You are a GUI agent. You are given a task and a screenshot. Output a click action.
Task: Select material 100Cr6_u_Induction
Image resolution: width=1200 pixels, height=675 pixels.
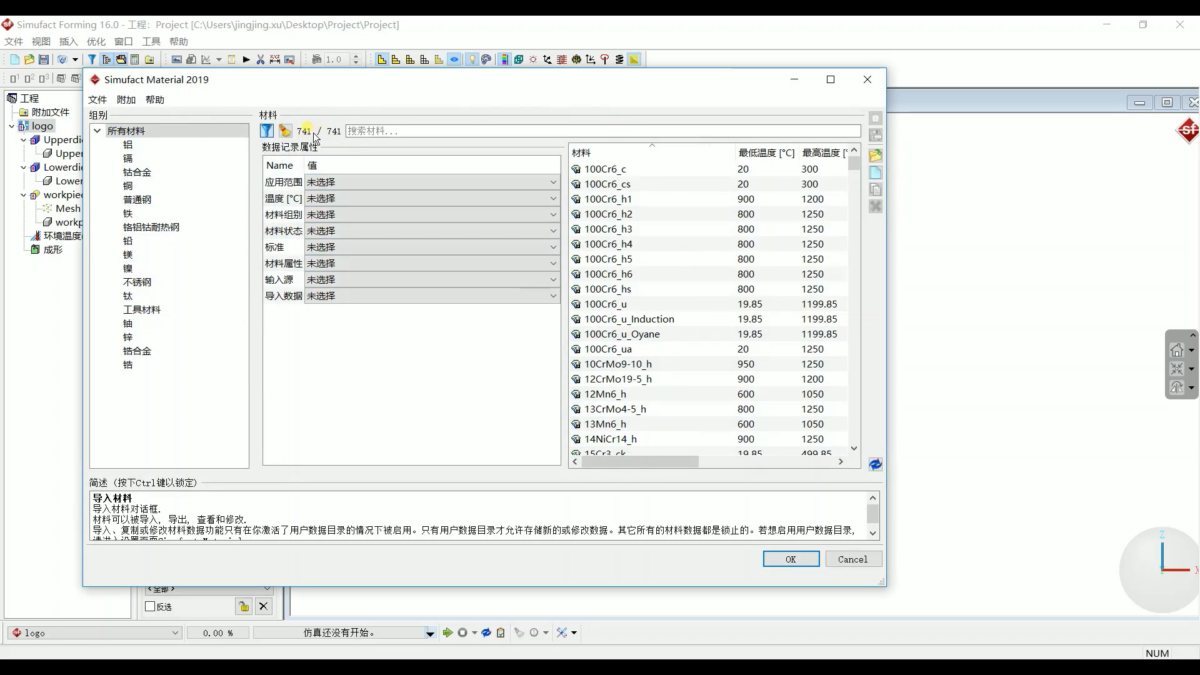(x=629, y=319)
